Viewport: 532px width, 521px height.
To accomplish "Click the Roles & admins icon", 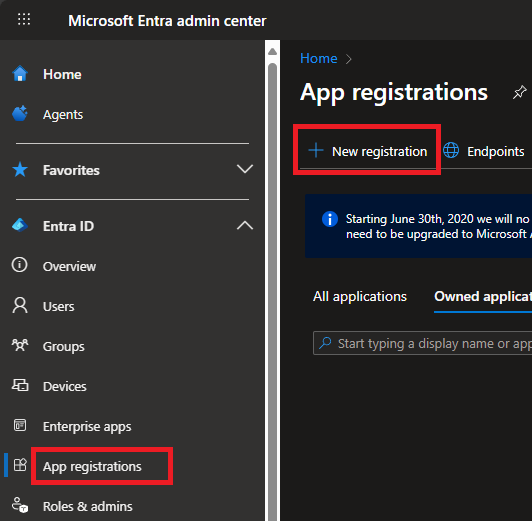I will coord(20,505).
